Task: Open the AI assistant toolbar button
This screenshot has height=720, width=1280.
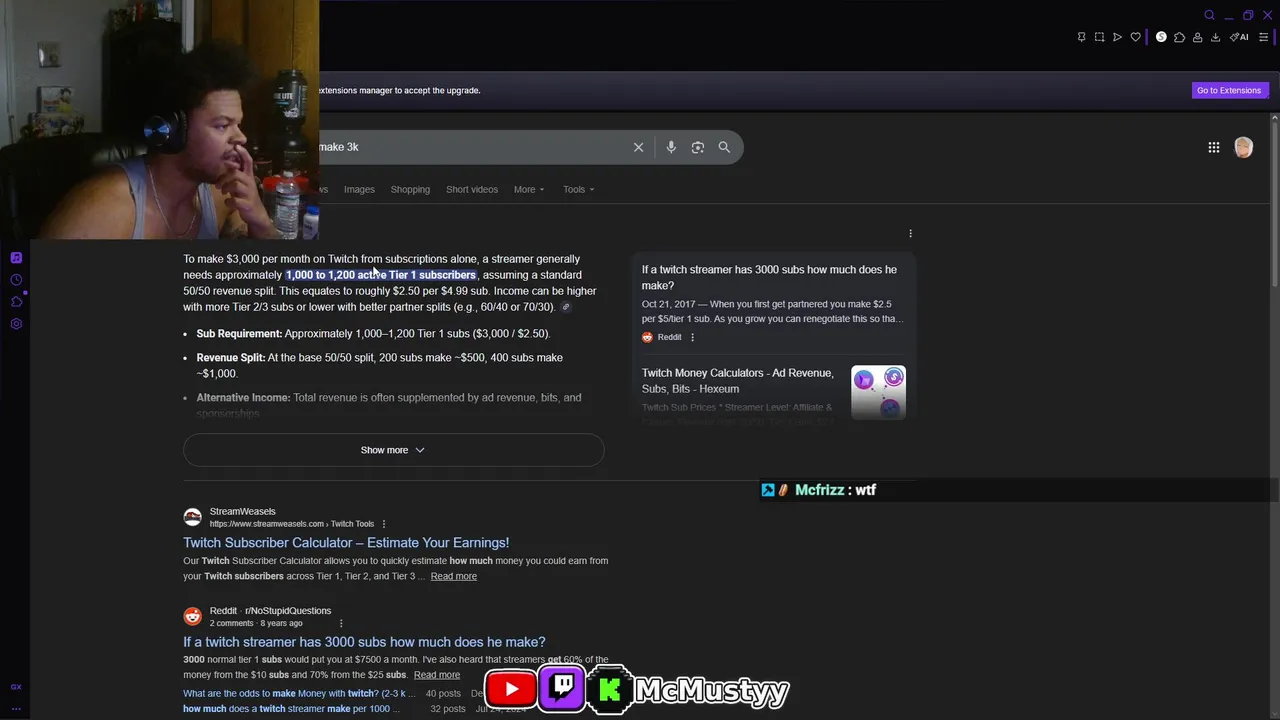Action: click(x=1239, y=37)
